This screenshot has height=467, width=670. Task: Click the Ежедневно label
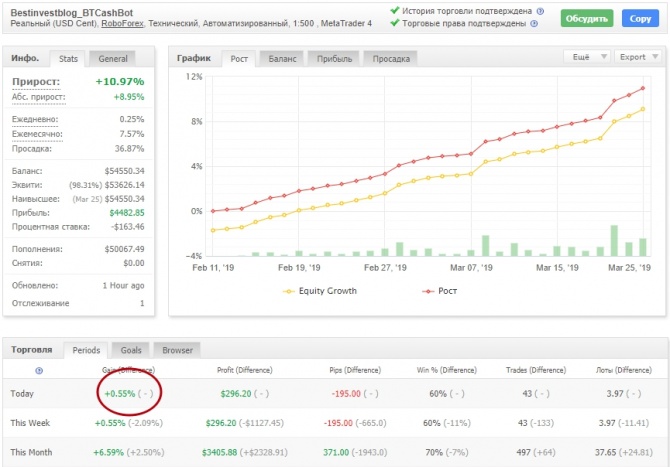[35, 119]
